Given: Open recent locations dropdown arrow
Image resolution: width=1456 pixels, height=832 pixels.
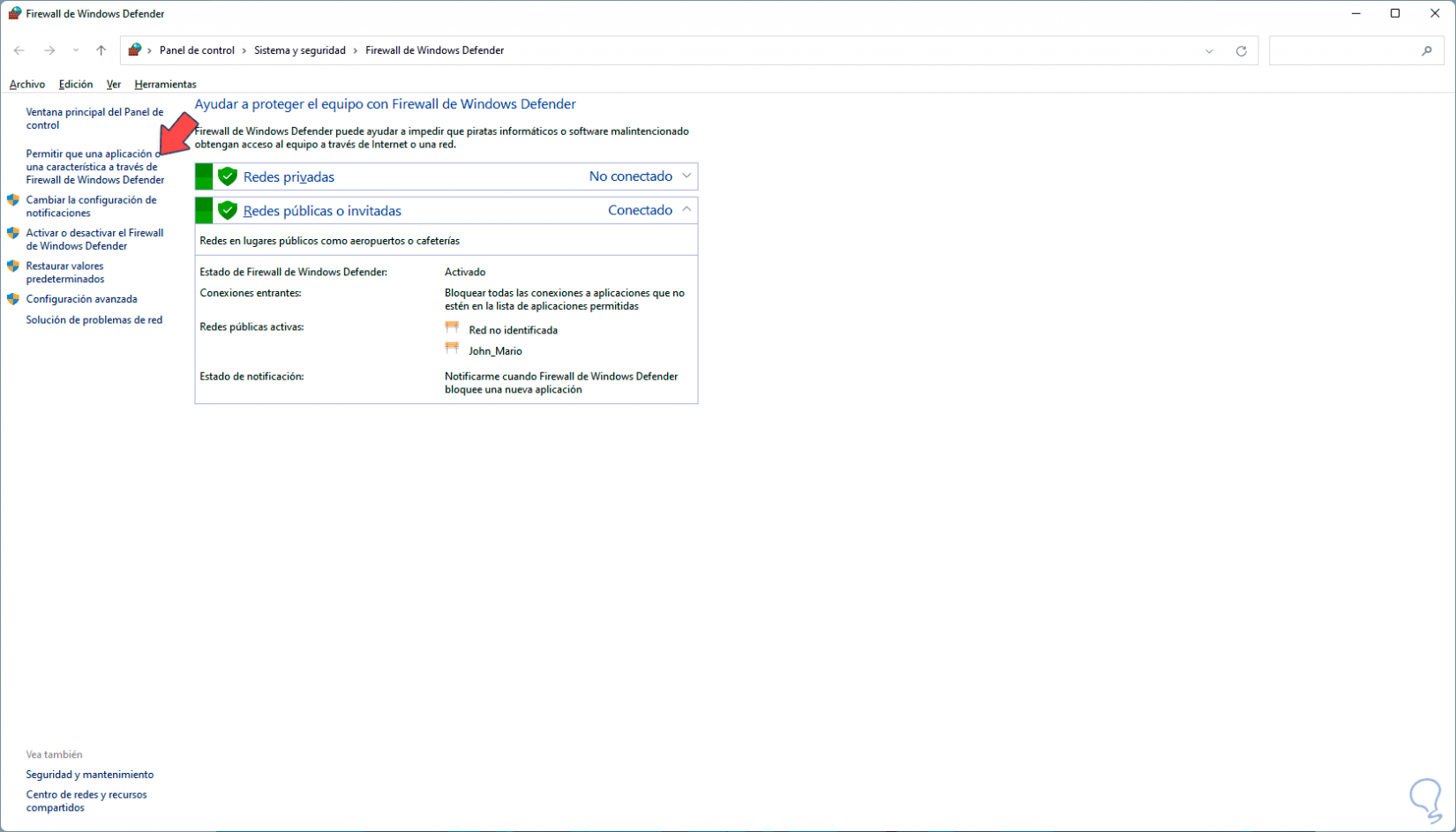Looking at the screenshot, I should 76,50.
